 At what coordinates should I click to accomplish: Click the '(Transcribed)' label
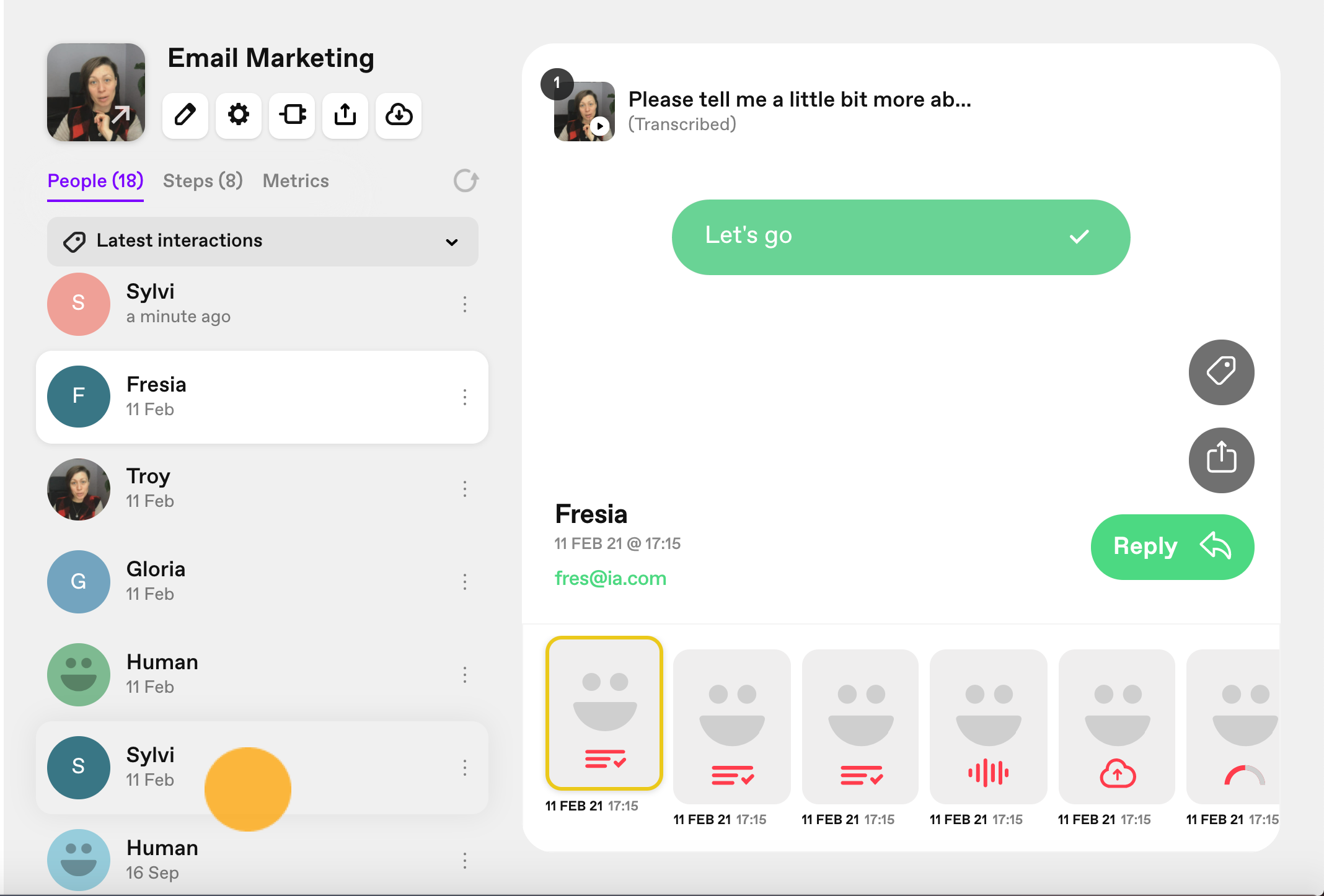point(682,124)
